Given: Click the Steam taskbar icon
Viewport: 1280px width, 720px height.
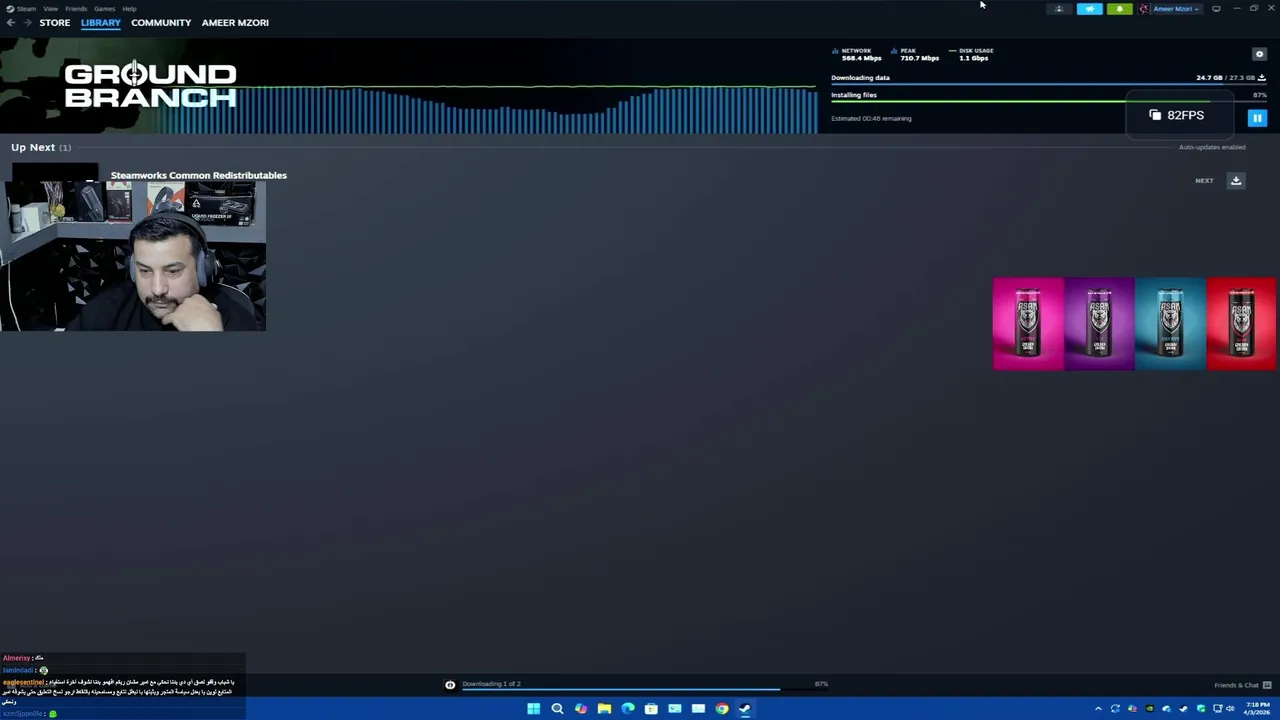Looking at the screenshot, I should [x=745, y=709].
